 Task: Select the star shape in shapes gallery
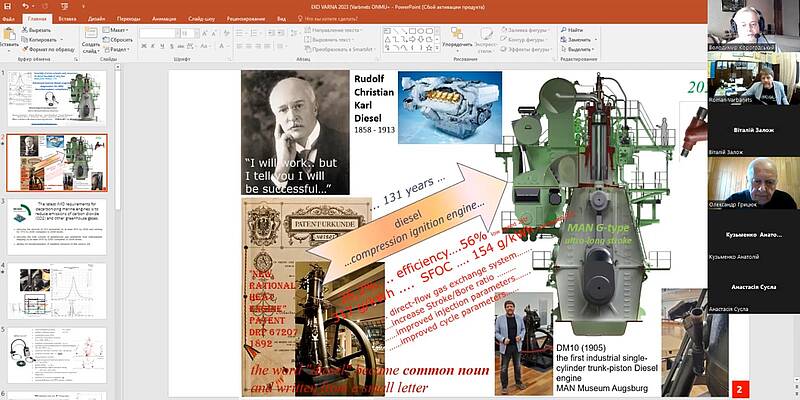pyautogui.click(x=429, y=48)
